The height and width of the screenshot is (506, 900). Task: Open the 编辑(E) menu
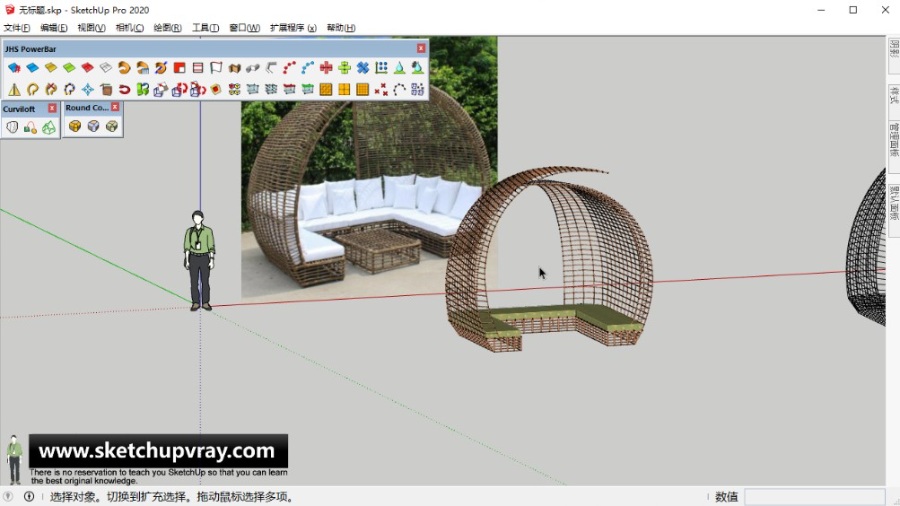pyautogui.click(x=54, y=28)
